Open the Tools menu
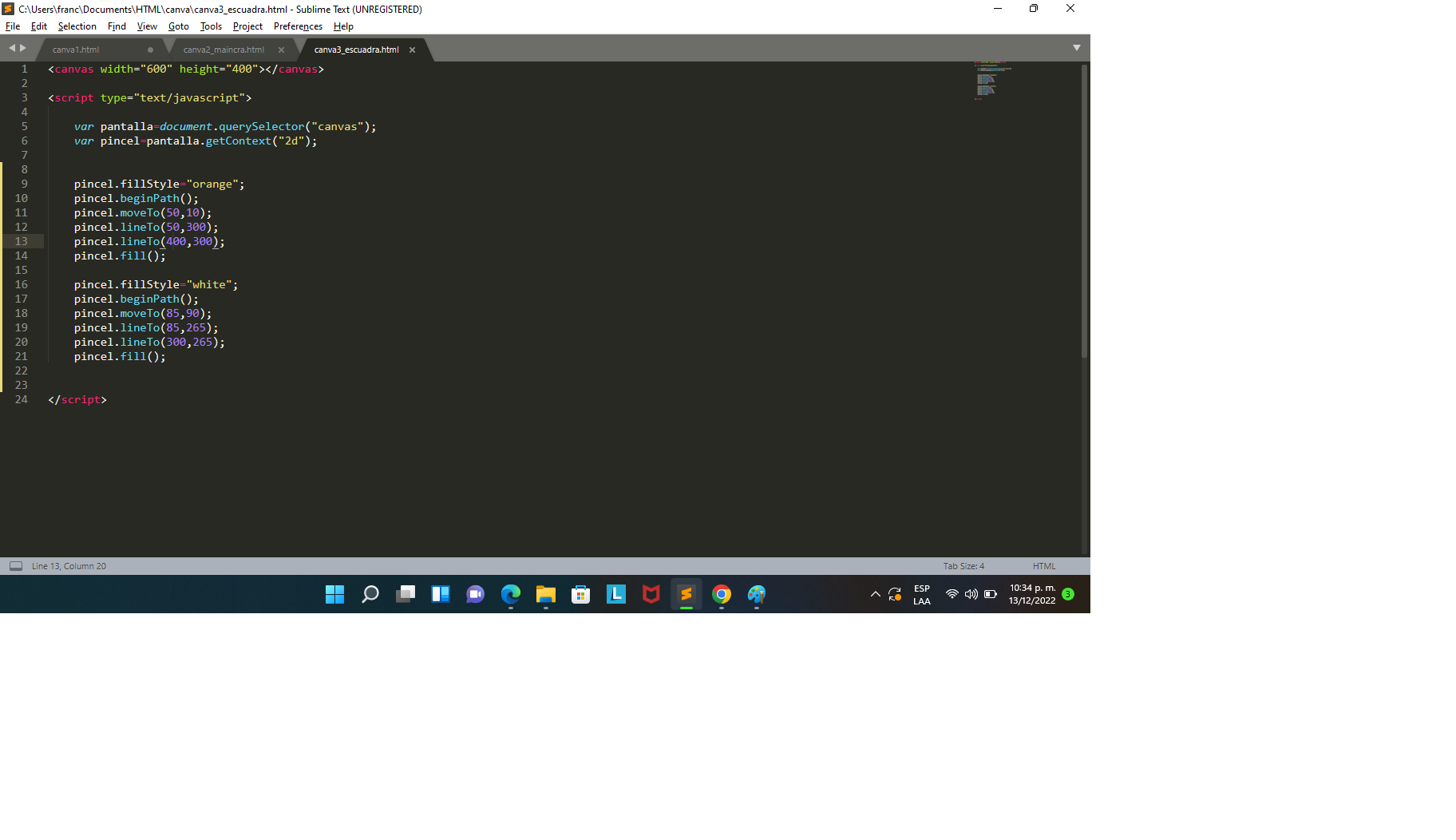This screenshot has height=840, width=1456. click(x=211, y=26)
